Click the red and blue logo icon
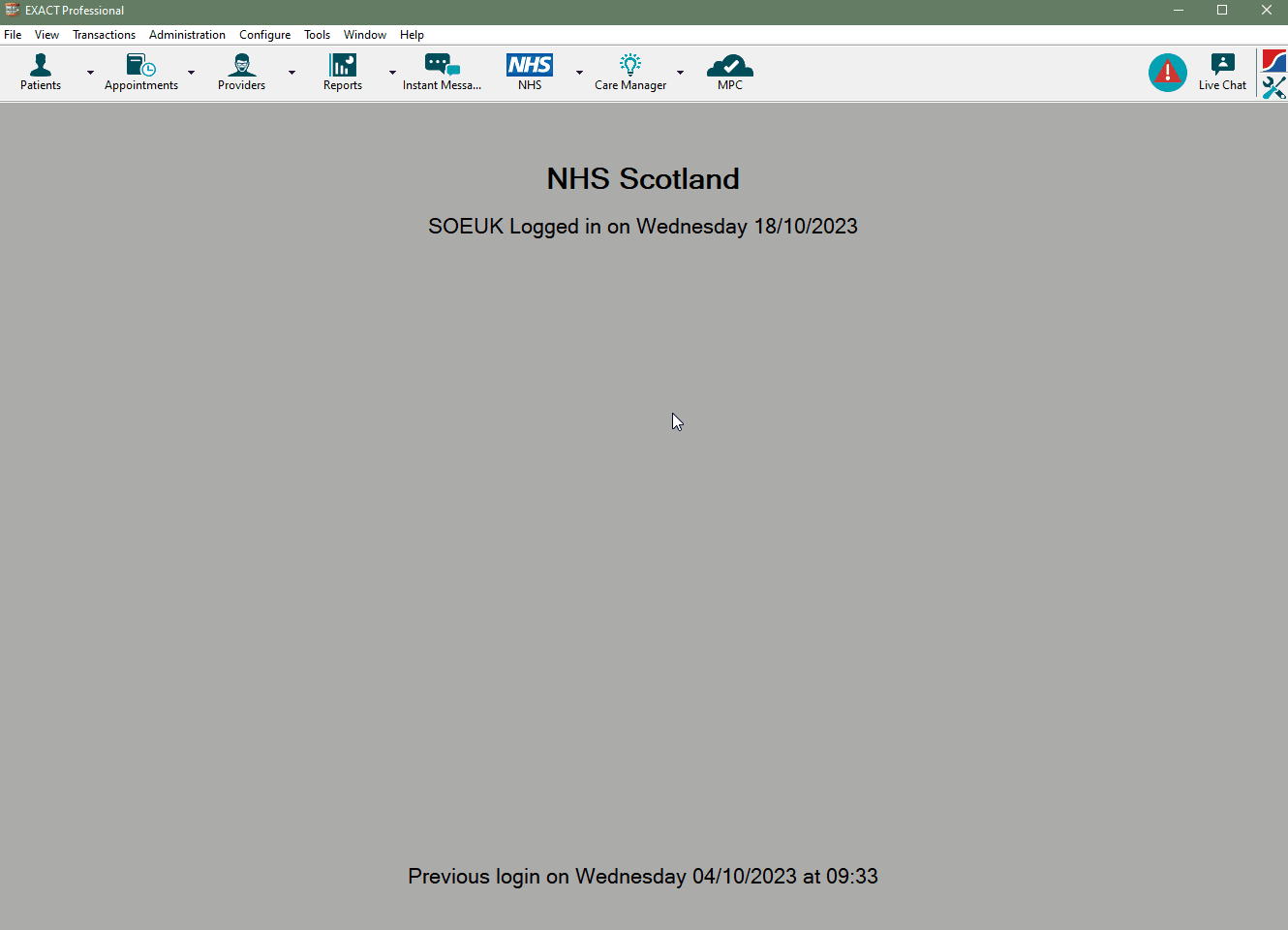The image size is (1288, 930). pyautogui.click(x=1274, y=61)
